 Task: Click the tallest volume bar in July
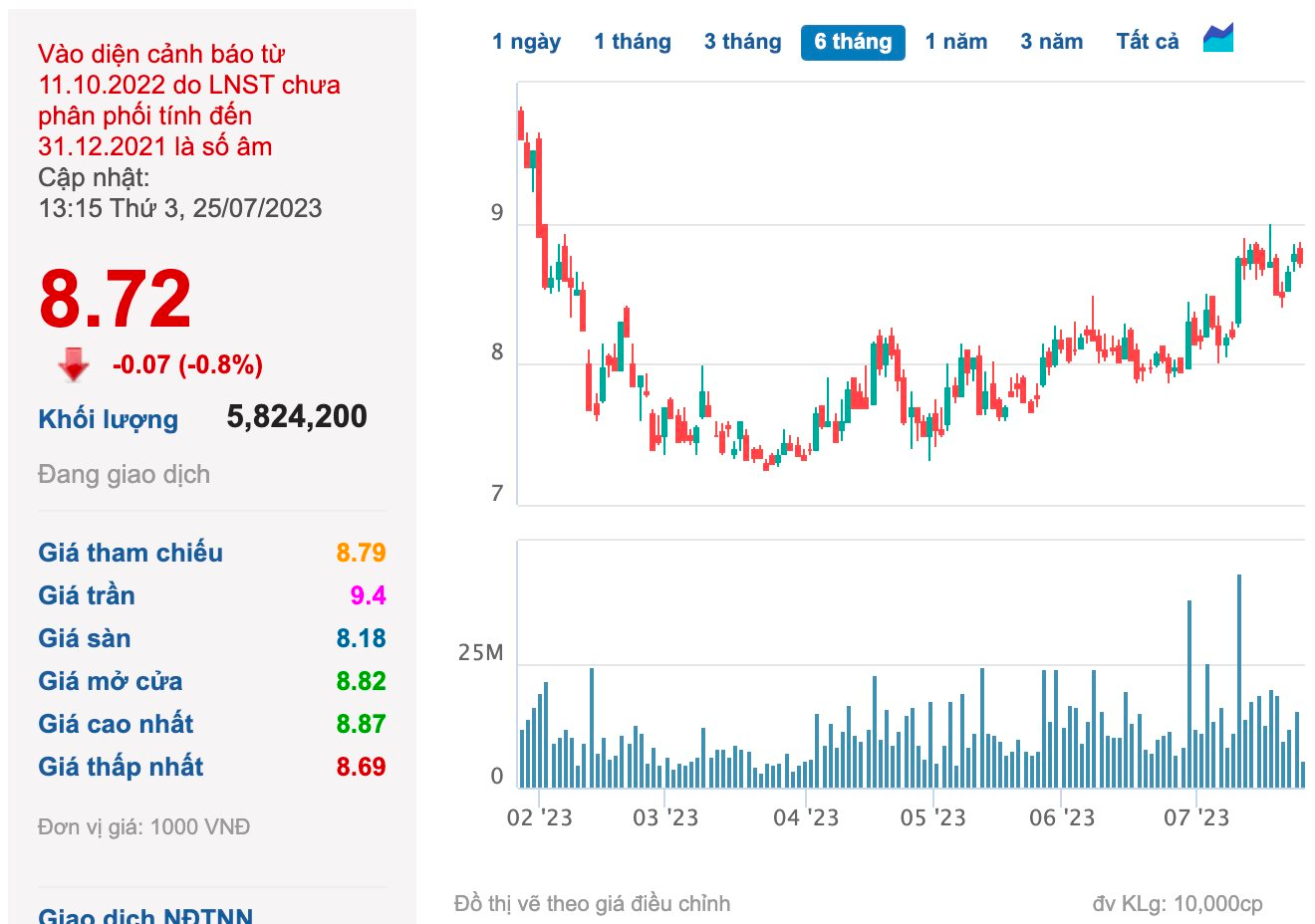(1239, 681)
